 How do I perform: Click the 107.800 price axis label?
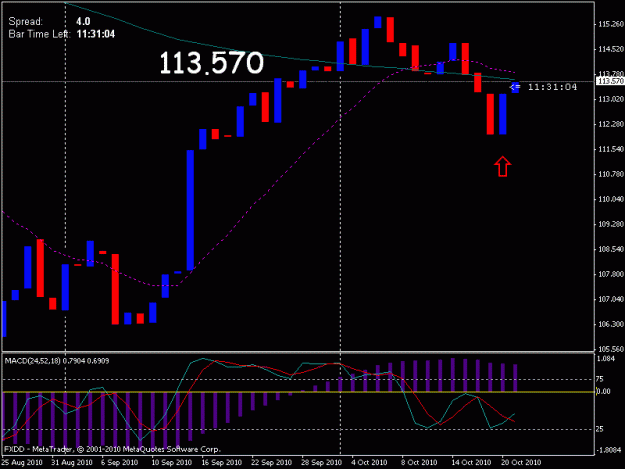611,274
